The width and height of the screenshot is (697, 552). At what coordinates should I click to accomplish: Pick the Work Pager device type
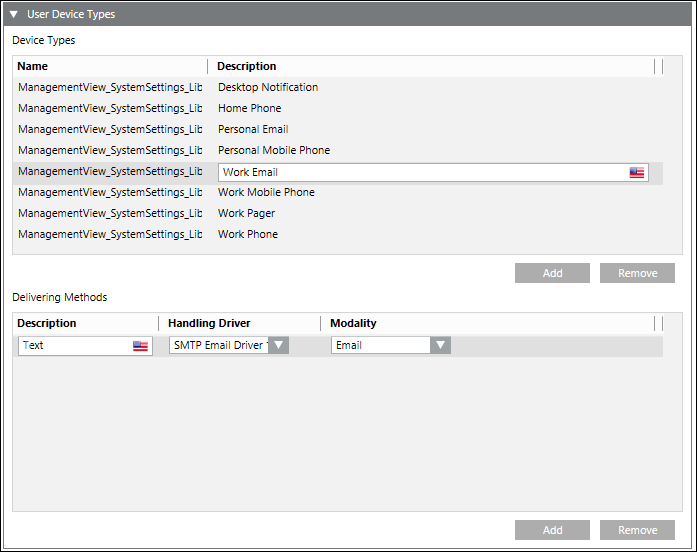tap(246, 213)
